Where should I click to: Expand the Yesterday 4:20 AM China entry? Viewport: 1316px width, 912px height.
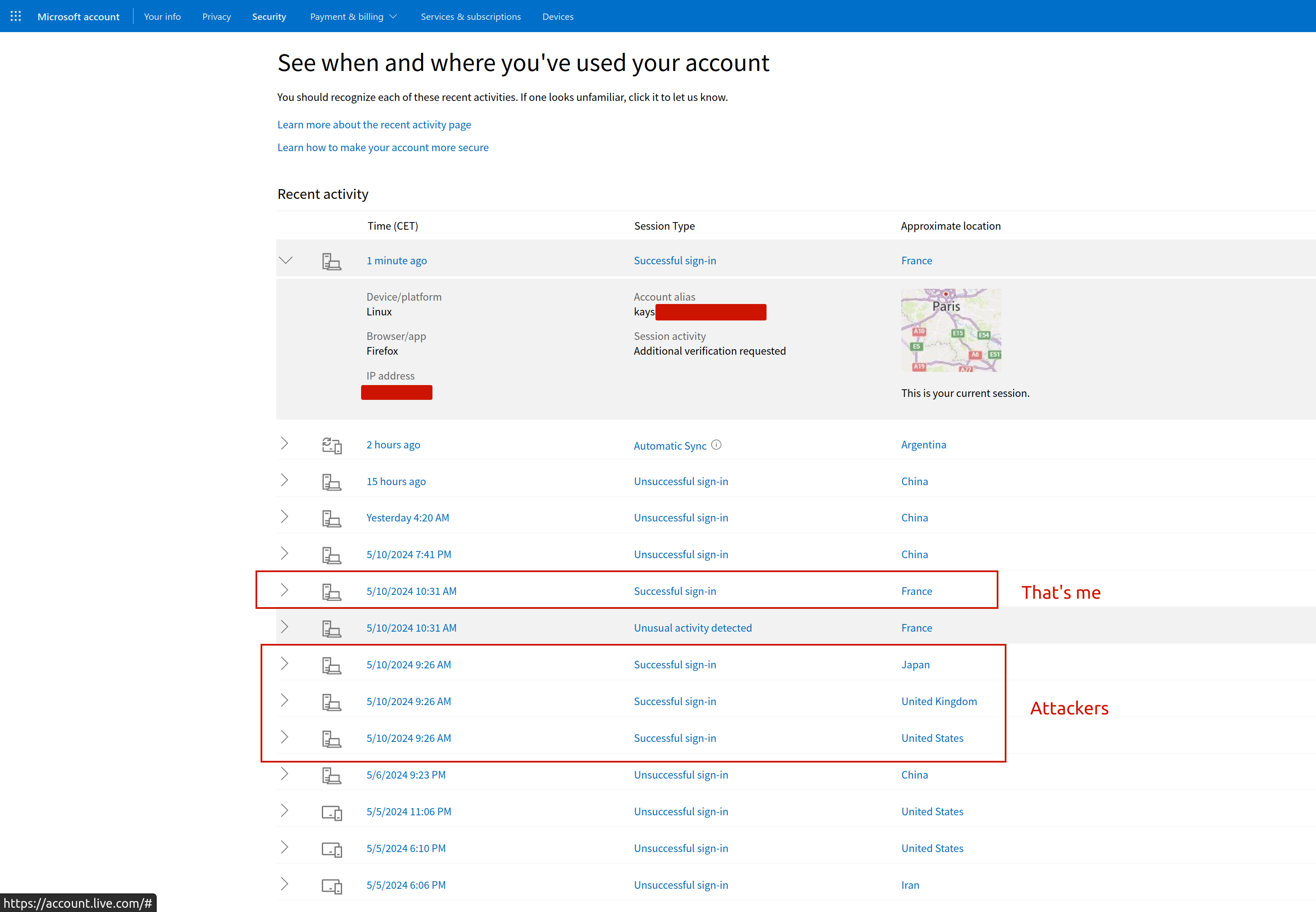285,516
